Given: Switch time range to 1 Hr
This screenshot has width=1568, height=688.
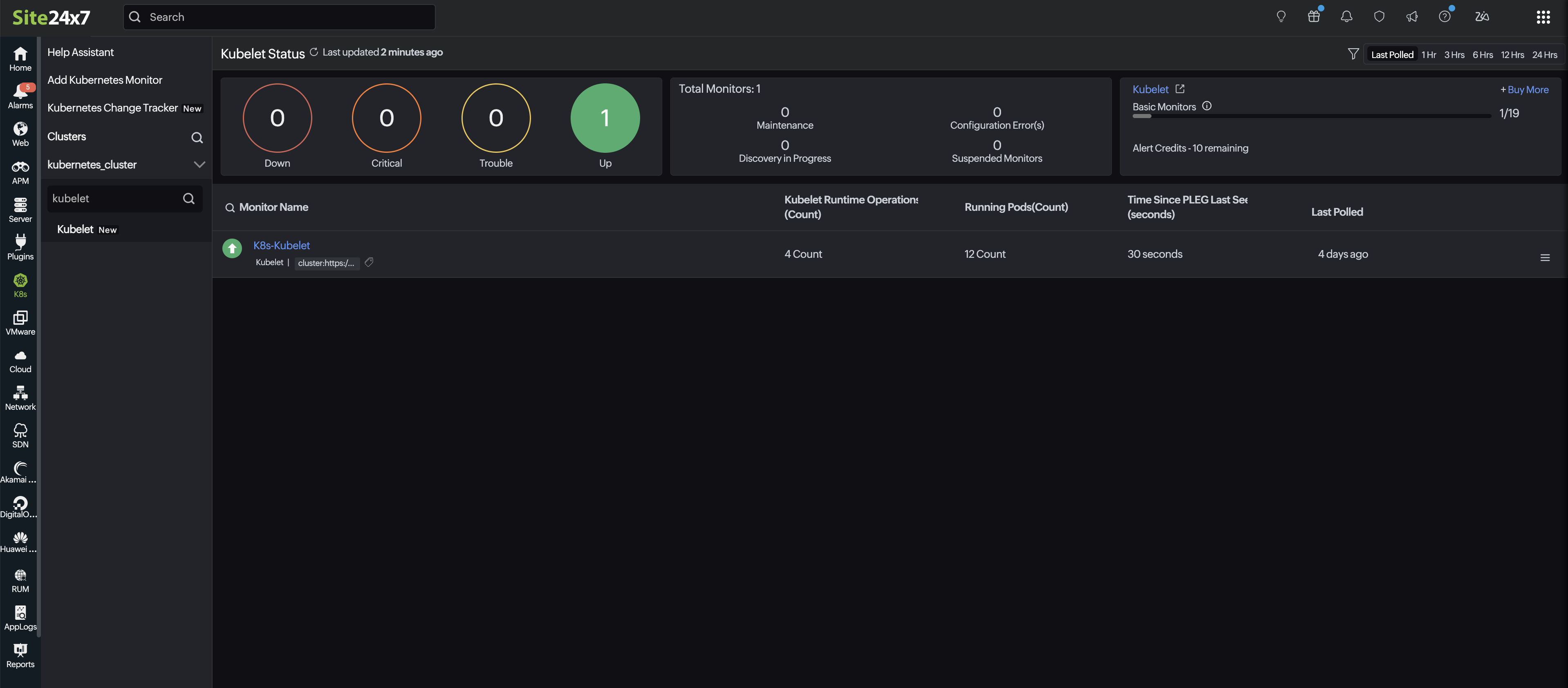Looking at the screenshot, I should click(x=1429, y=55).
